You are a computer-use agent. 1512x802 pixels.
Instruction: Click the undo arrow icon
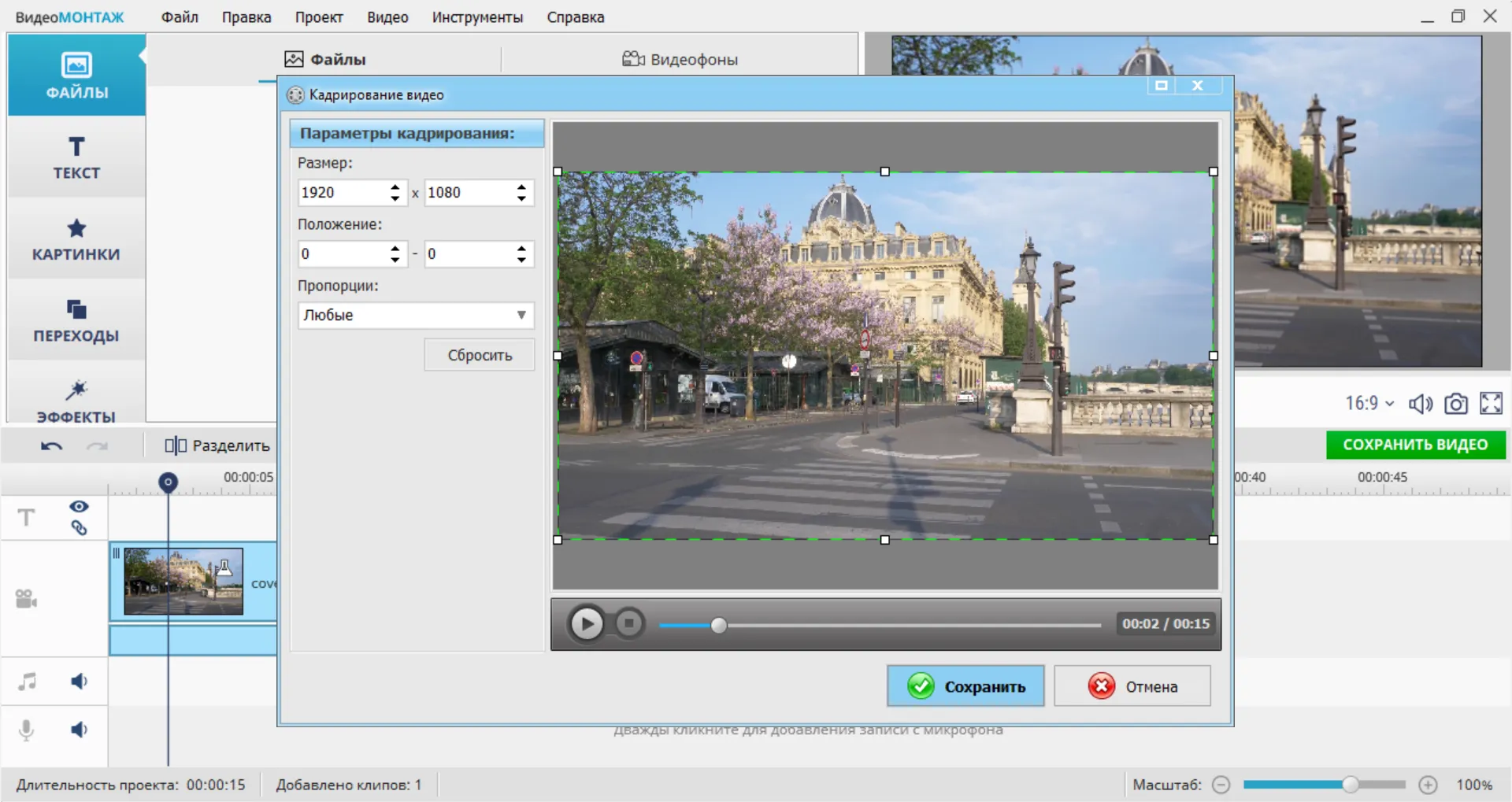51,446
